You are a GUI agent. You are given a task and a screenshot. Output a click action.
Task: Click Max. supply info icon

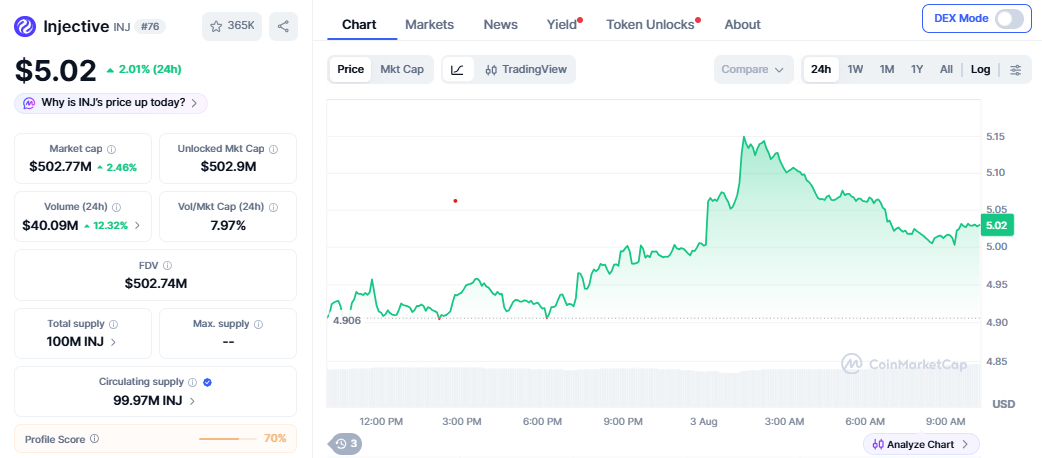pos(258,324)
